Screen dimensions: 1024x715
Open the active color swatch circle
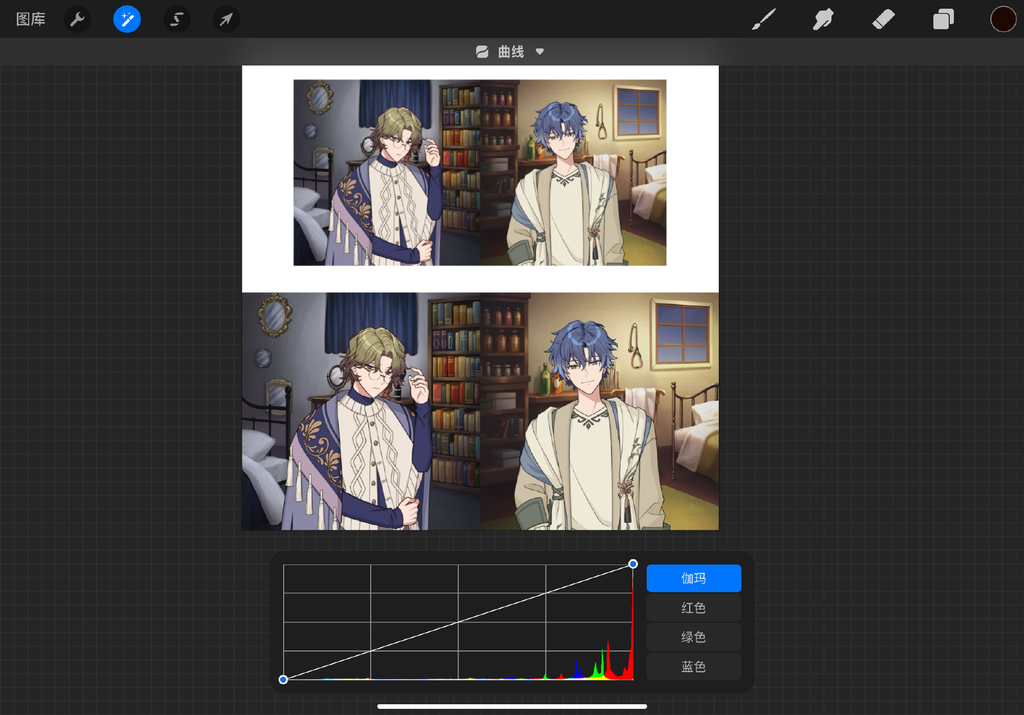point(1003,19)
